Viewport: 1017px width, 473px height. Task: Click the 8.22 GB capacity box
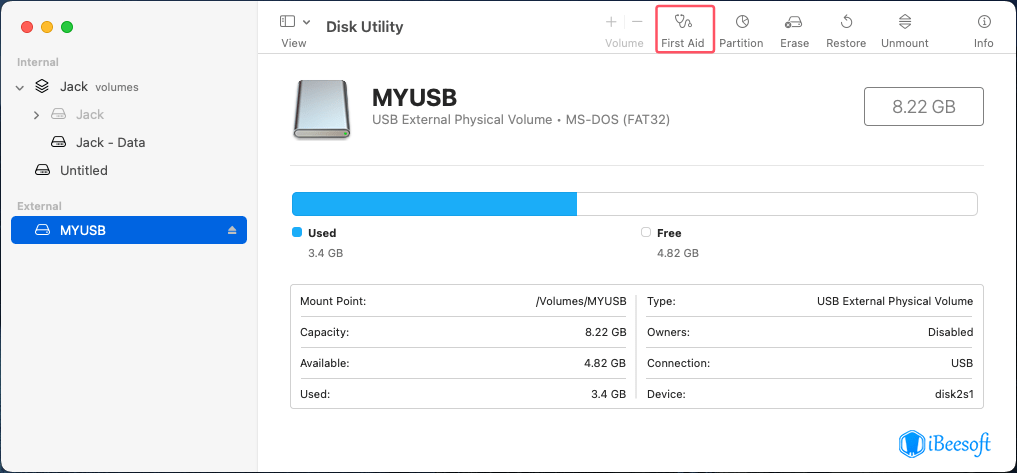924,106
